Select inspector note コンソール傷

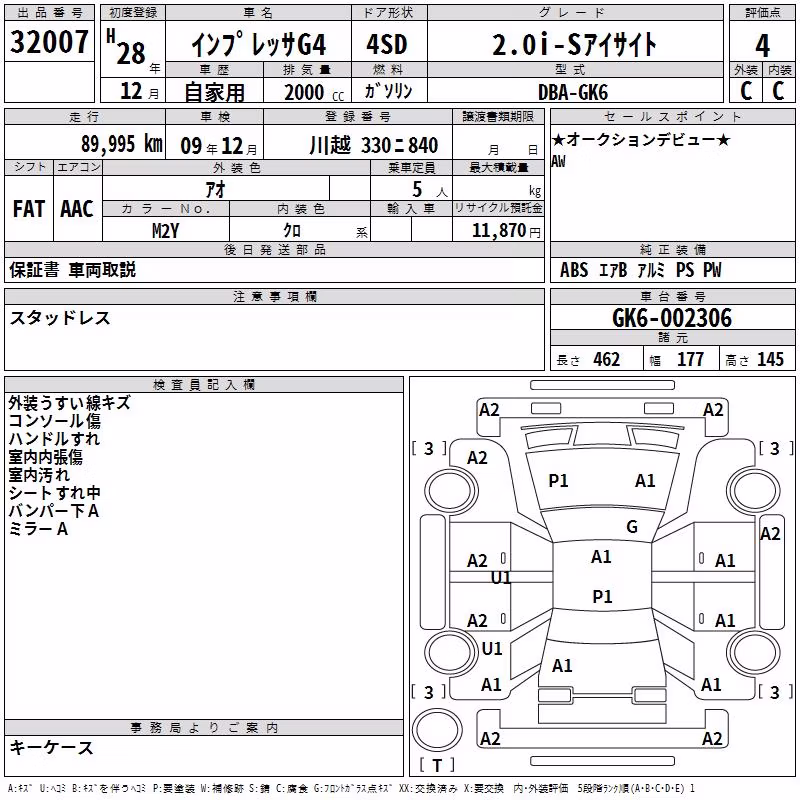point(55,421)
